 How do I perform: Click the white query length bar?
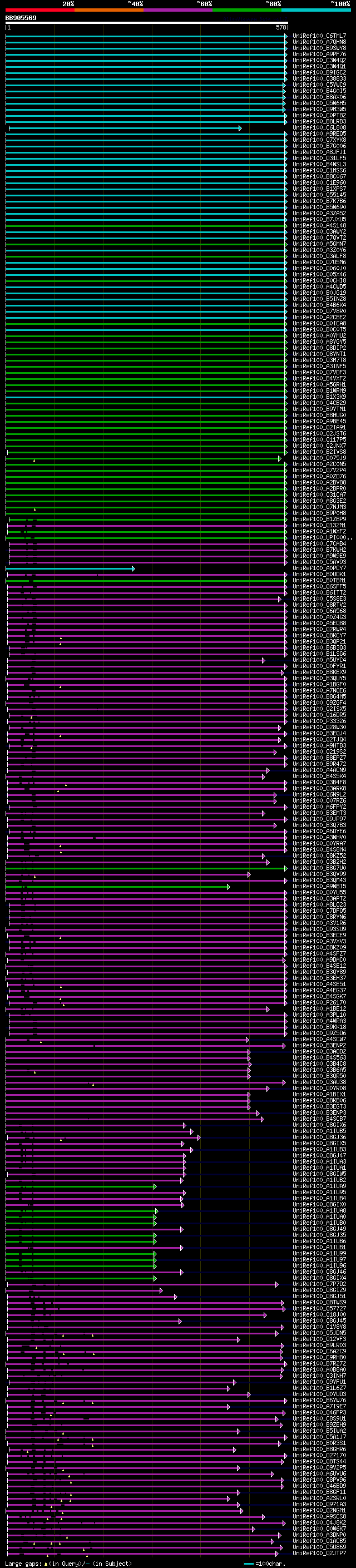point(147,22)
